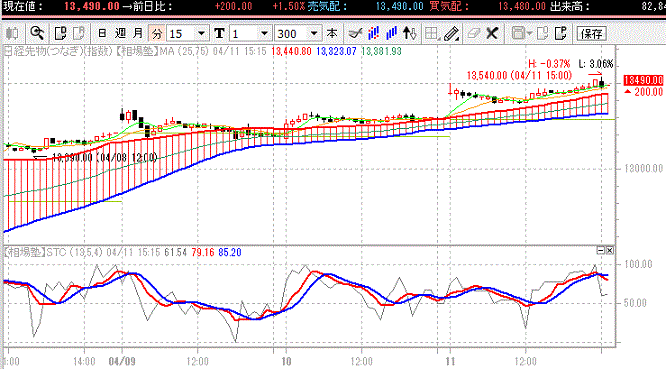Open the 300 bars count dropdown

pos(314,33)
